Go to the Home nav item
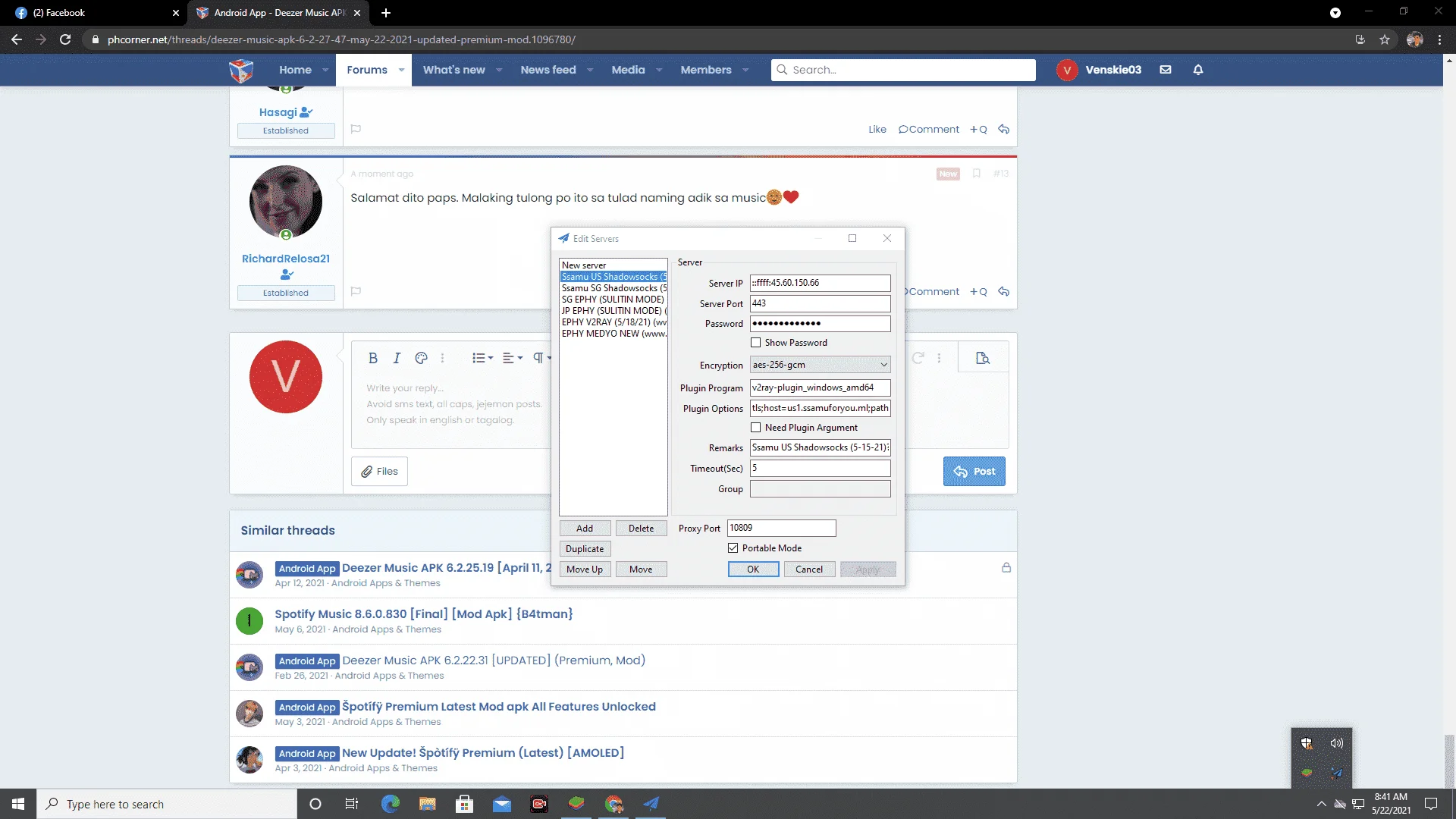The image size is (1456, 819). pyautogui.click(x=295, y=70)
